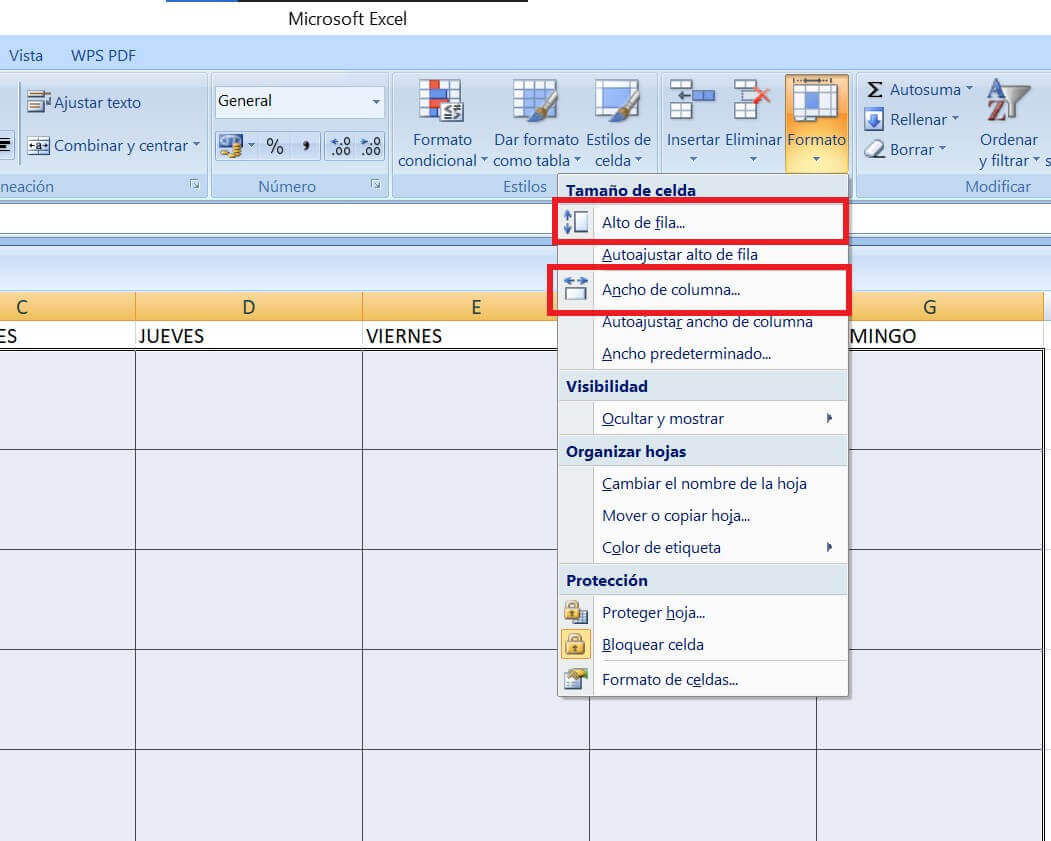Open the WPS PDF ribbon tab
Viewport: 1051px width, 841px height.
[103, 56]
